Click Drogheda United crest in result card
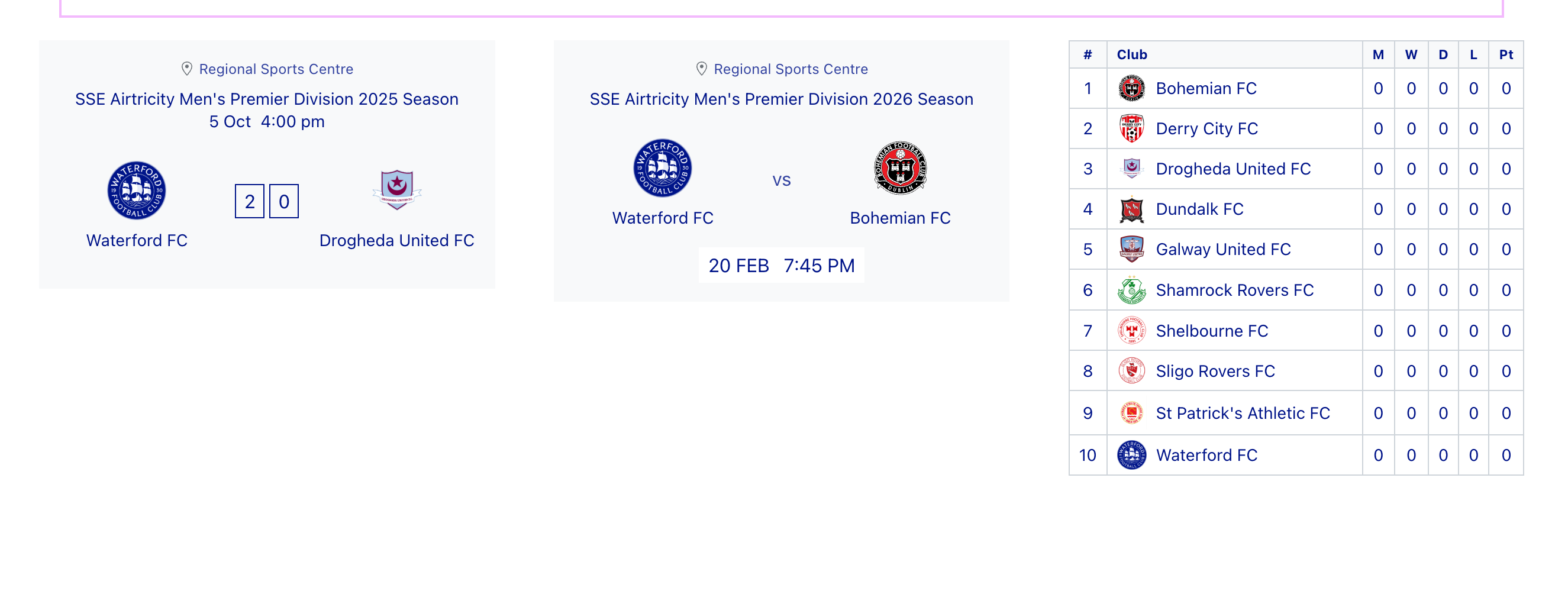1568x607 pixels. (397, 190)
